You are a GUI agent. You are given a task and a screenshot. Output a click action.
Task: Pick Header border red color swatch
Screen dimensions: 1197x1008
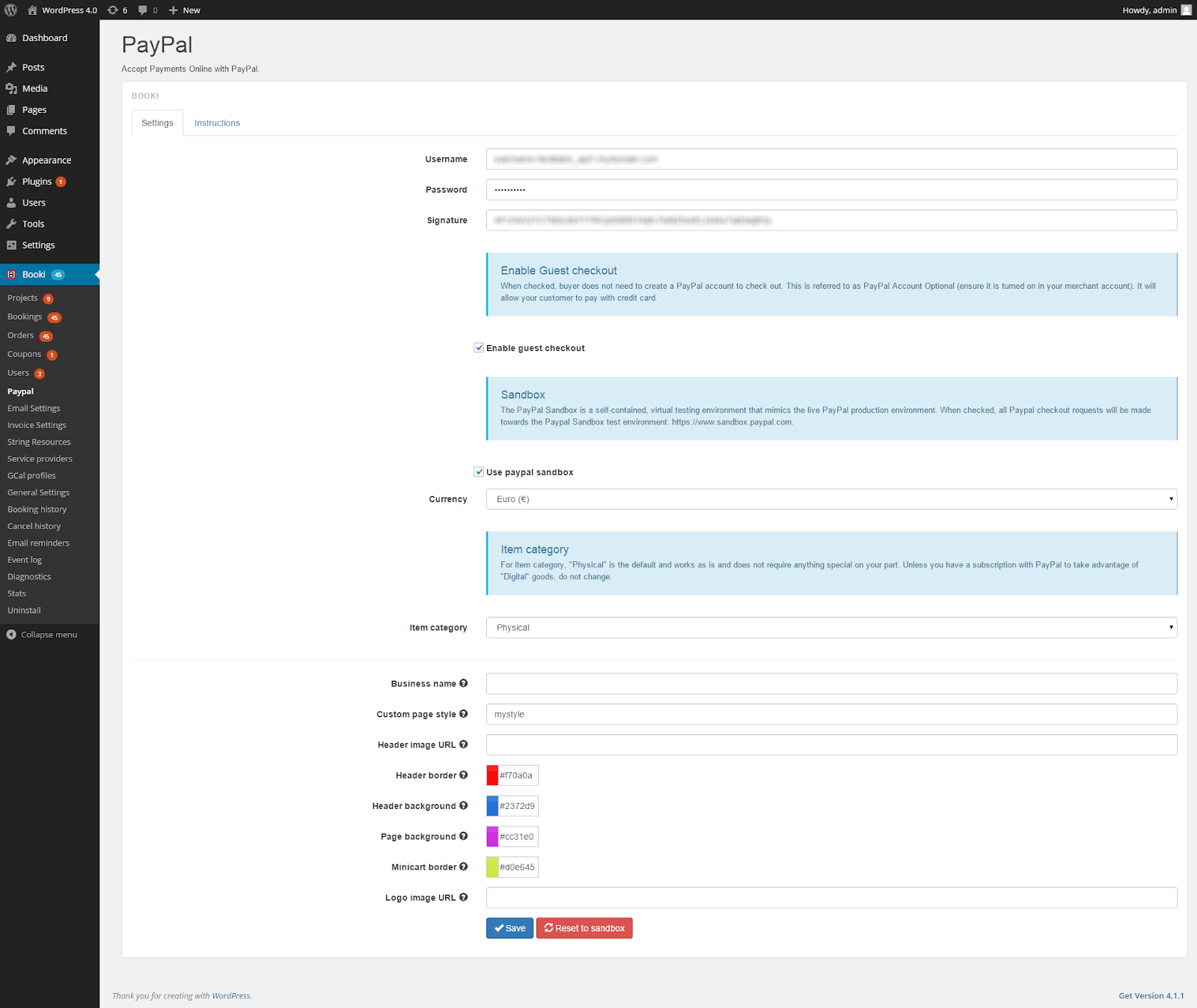[x=492, y=775]
